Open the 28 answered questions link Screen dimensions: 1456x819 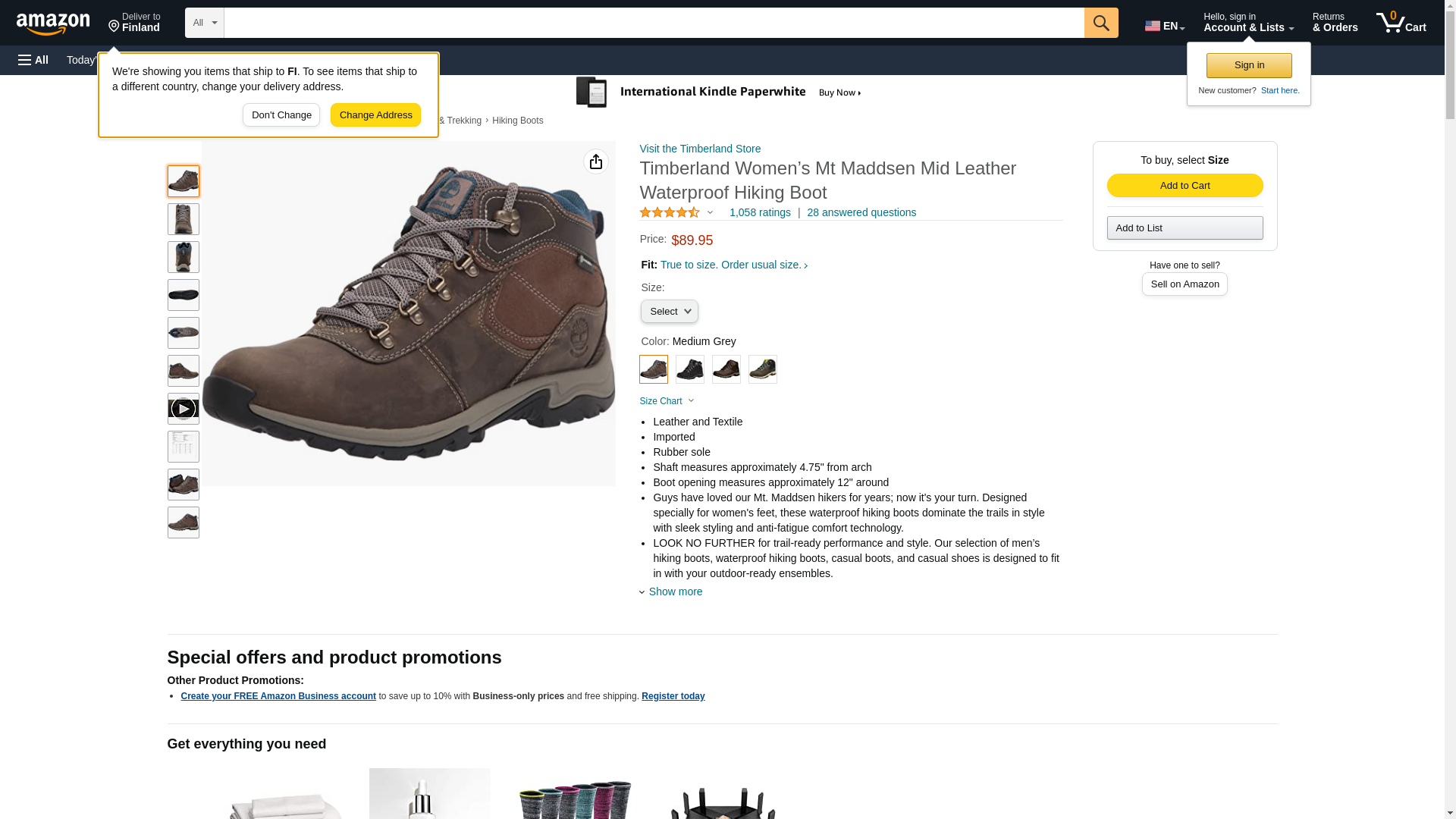[861, 212]
